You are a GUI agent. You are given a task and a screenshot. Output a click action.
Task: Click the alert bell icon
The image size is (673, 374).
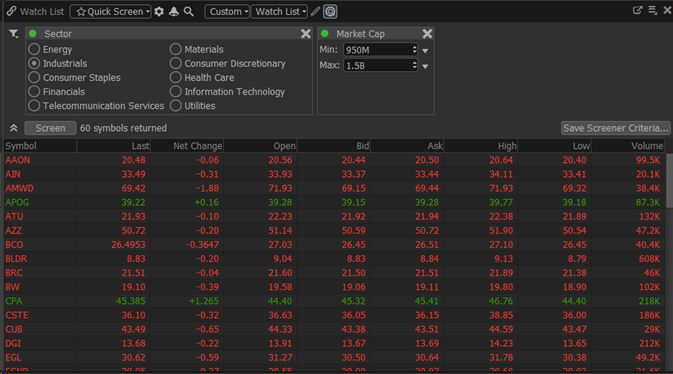tap(173, 12)
